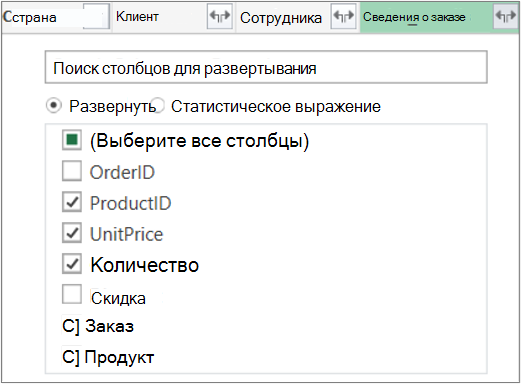Click the OrderID label text

[x=122, y=172]
